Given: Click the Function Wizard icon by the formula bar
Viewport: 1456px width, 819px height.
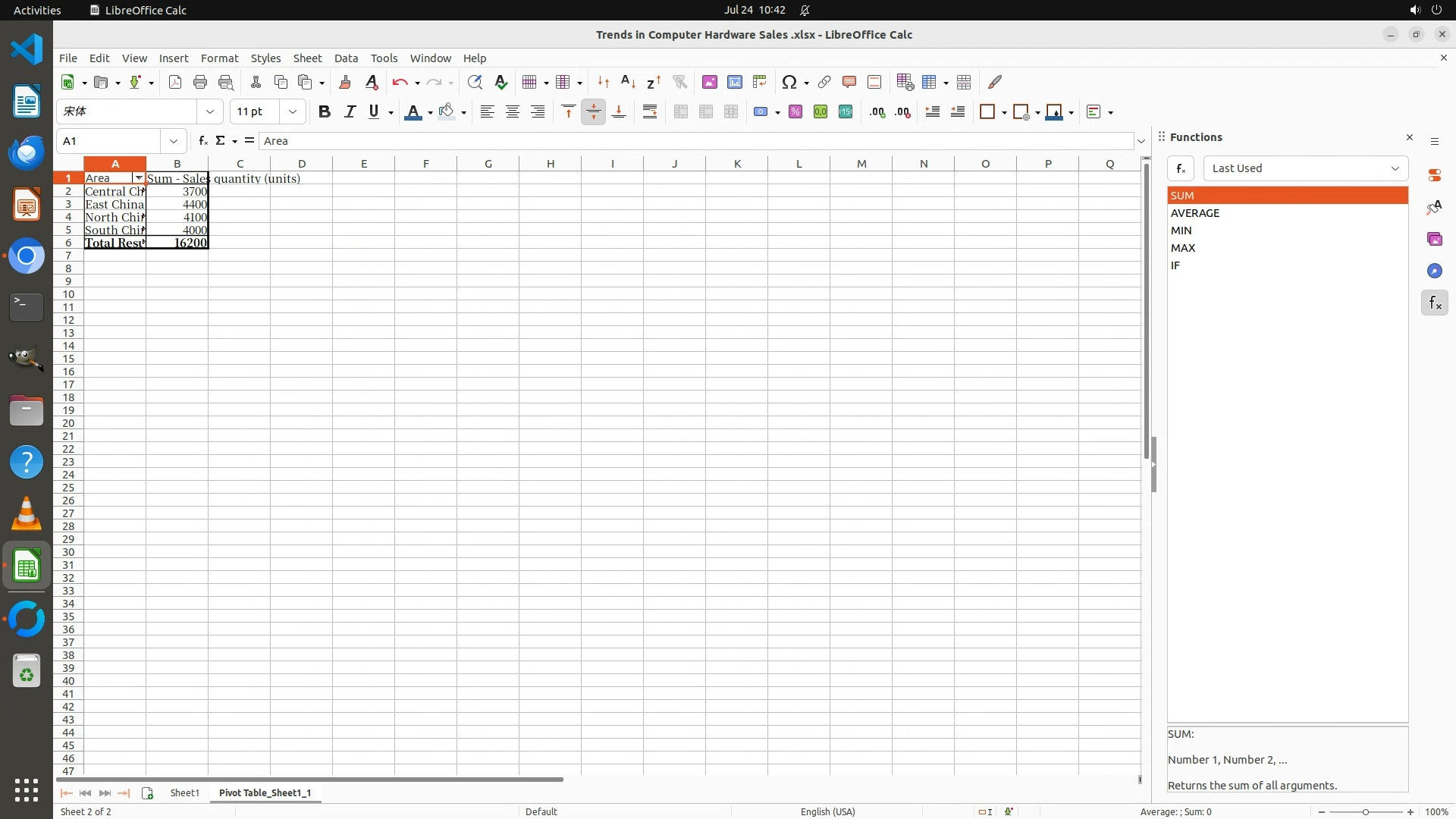Looking at the screenshot, I should coord(202,140).
